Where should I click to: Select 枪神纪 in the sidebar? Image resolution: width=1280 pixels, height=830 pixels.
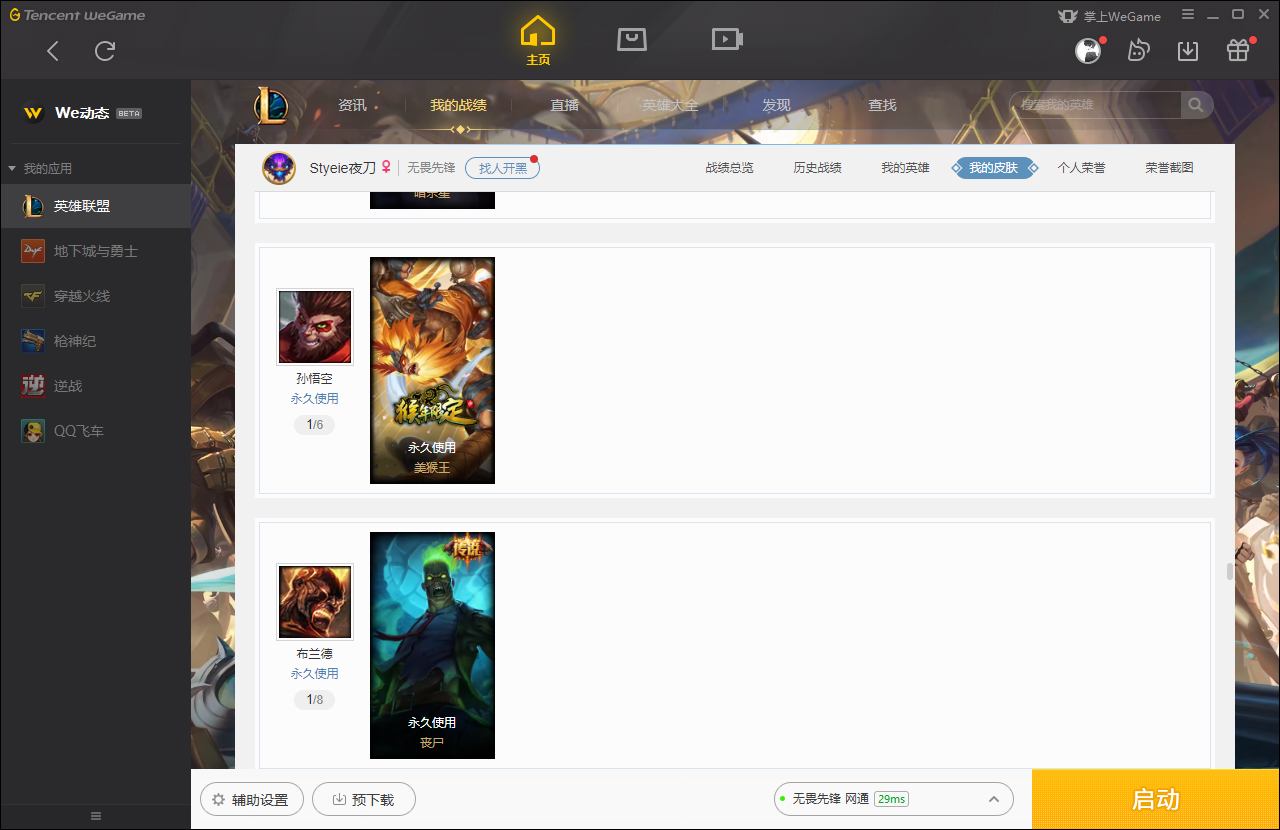point(95,341)
